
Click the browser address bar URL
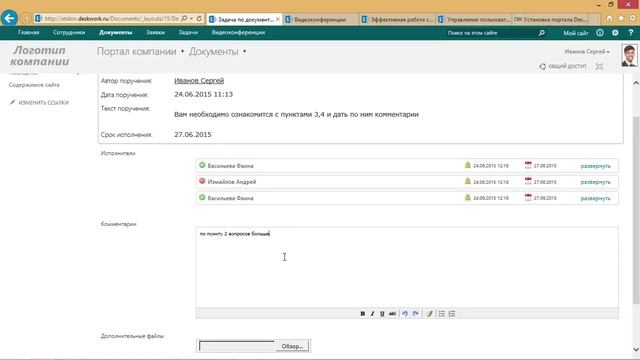click(111, 19)
